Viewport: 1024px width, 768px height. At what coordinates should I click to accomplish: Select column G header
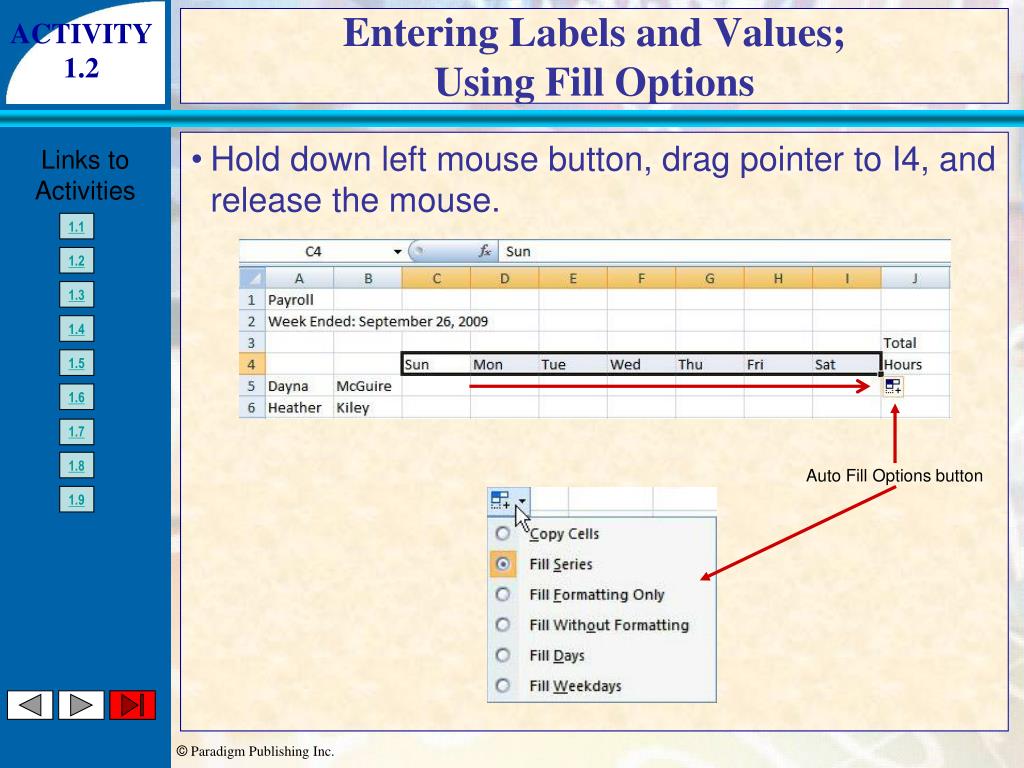pyautogui.click(x=710, y=278)
